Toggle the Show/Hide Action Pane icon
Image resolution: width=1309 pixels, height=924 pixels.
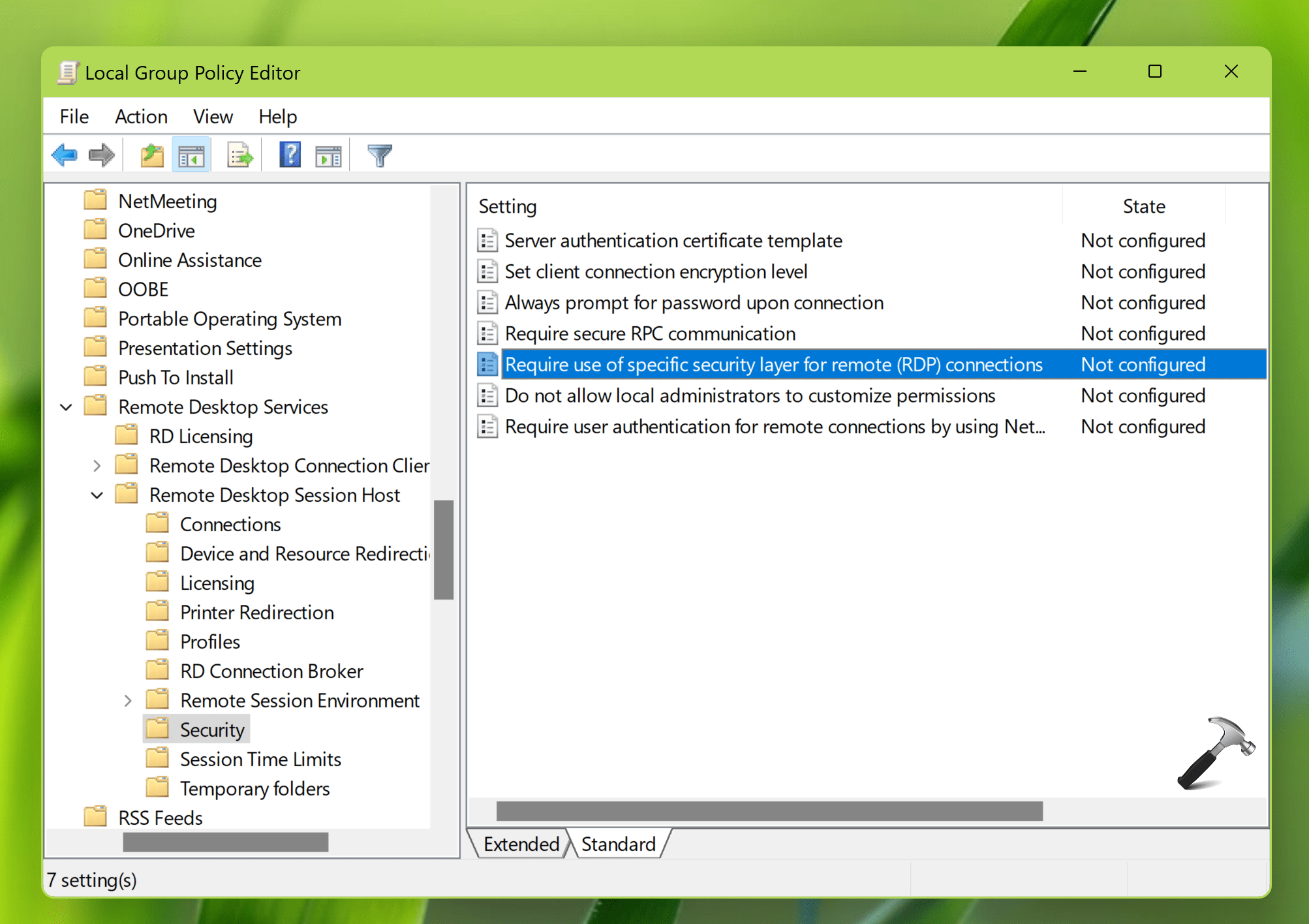pos(328,155)
